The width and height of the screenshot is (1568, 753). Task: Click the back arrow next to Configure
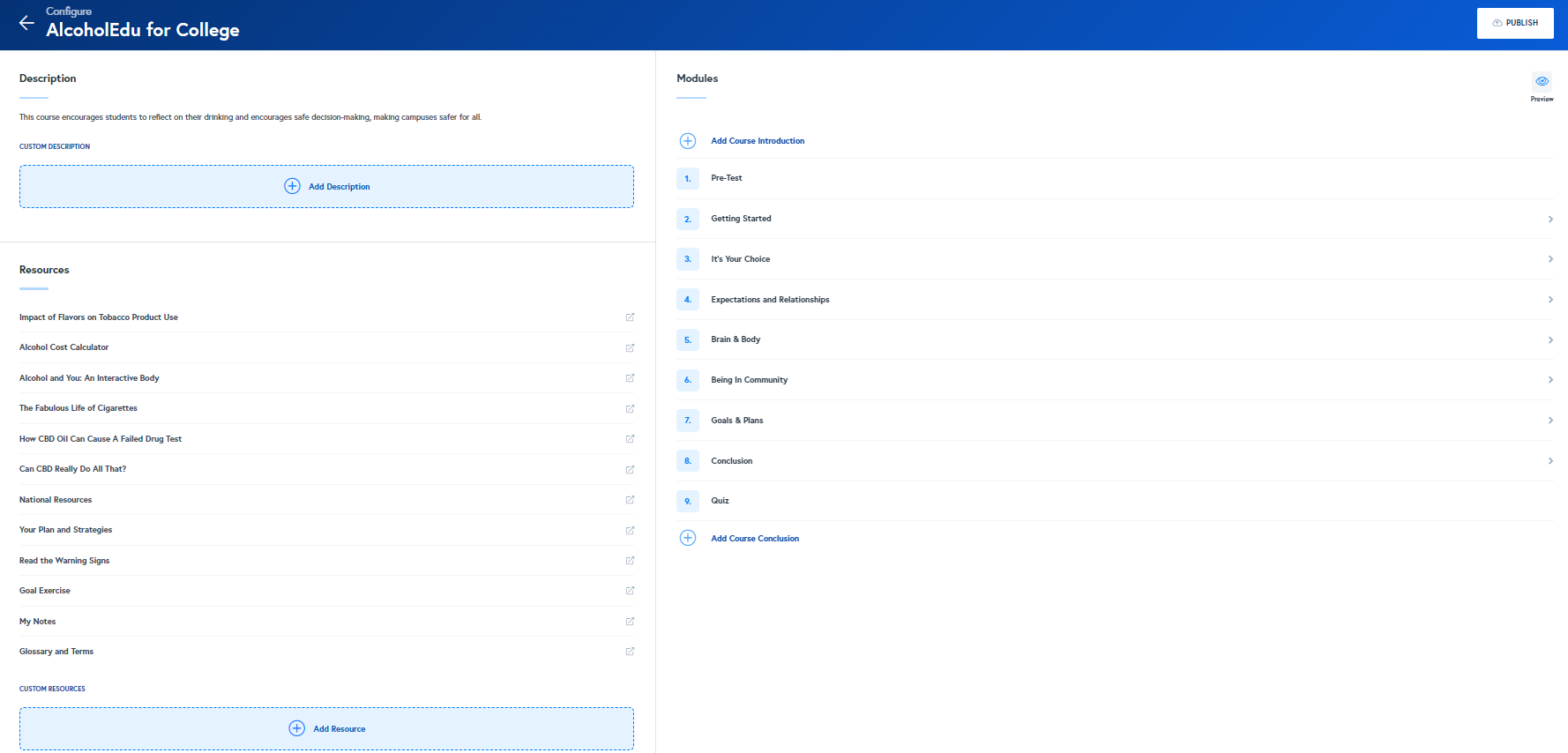tap(26, 24)
